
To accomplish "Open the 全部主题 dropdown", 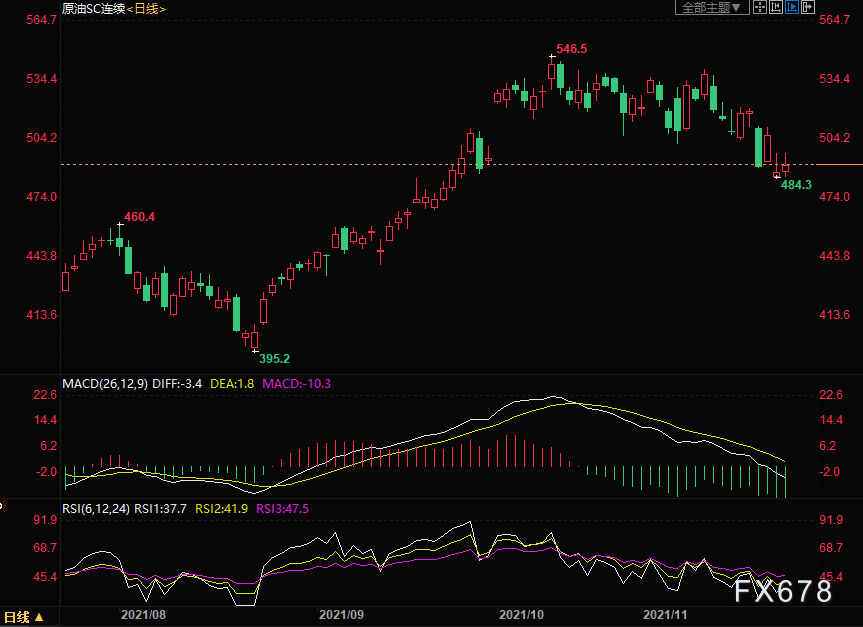I will 712,8.
